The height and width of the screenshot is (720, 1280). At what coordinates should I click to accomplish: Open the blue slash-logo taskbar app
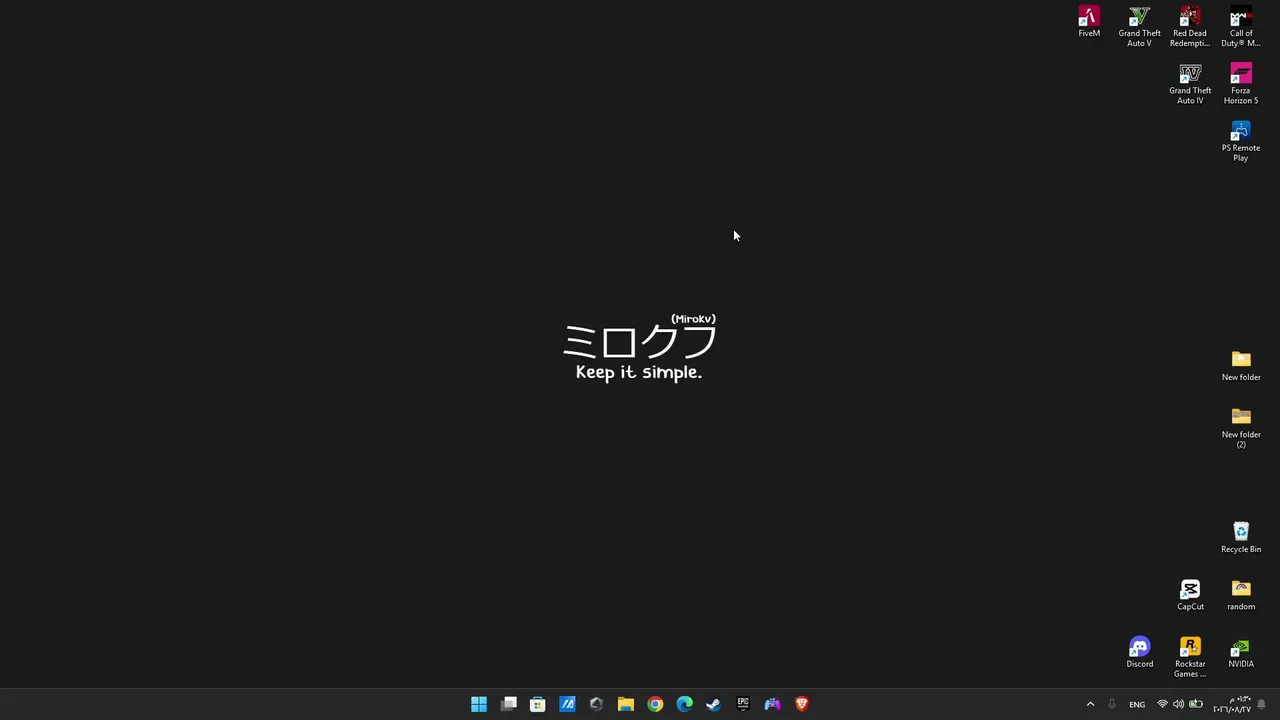coord(567,704)
